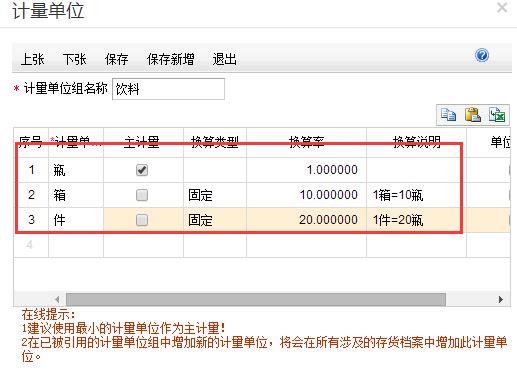Click the empty unit cell in row 4
The width and height of the screenshot is (517, 373).
coord(76,245)
